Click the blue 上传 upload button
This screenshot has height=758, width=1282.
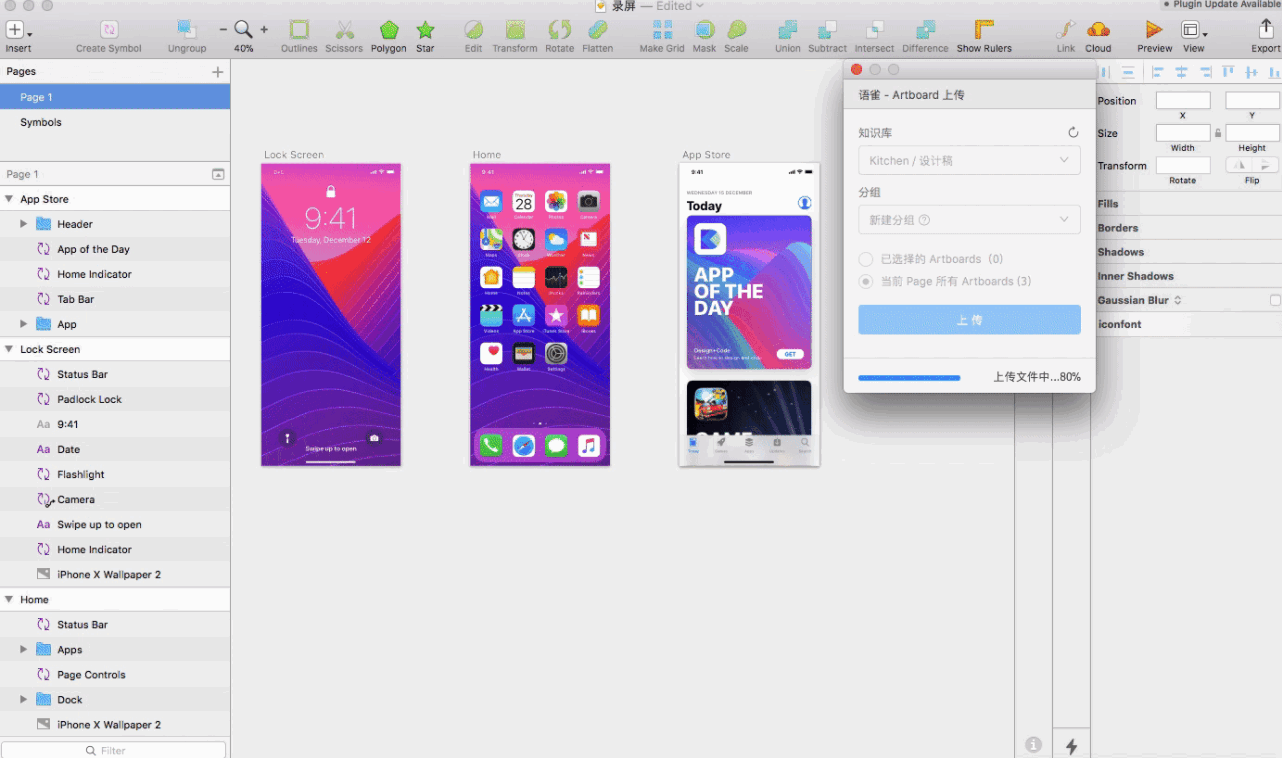(x=969, y=320)
